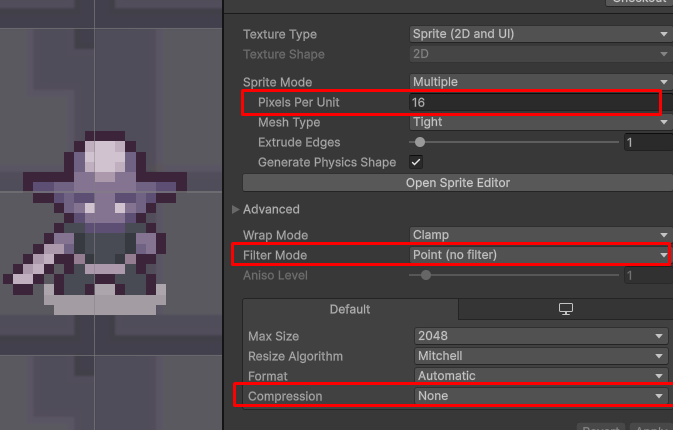Expand the Advanced section
The height and width of the screenshot is (430, 673).
(237, 210)
